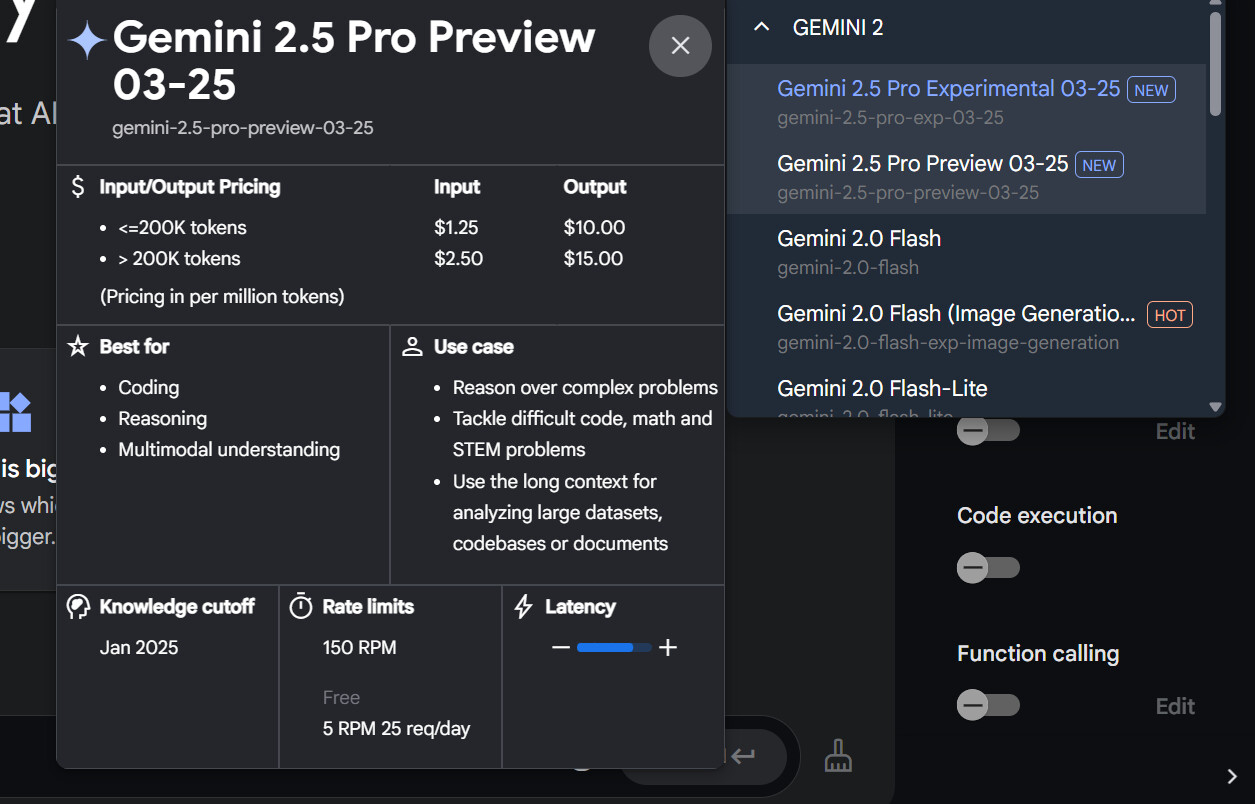Click the Rate limits stopwatch icon

click(301, 607)
